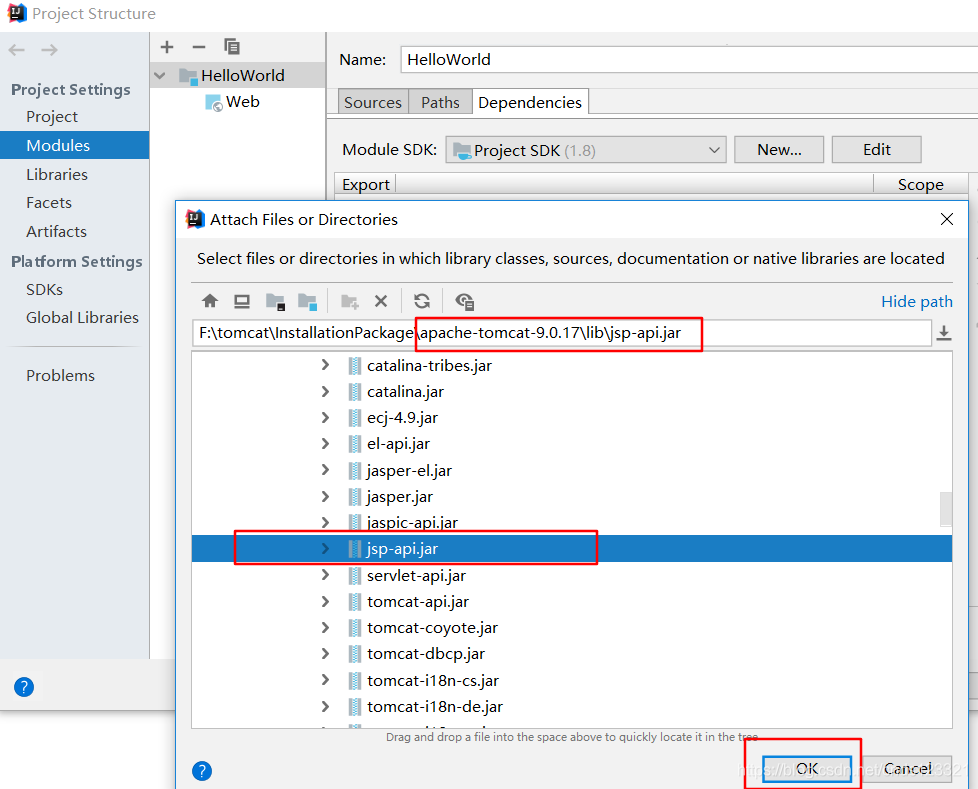Expand the ecj-4.9.jar node

325,417
